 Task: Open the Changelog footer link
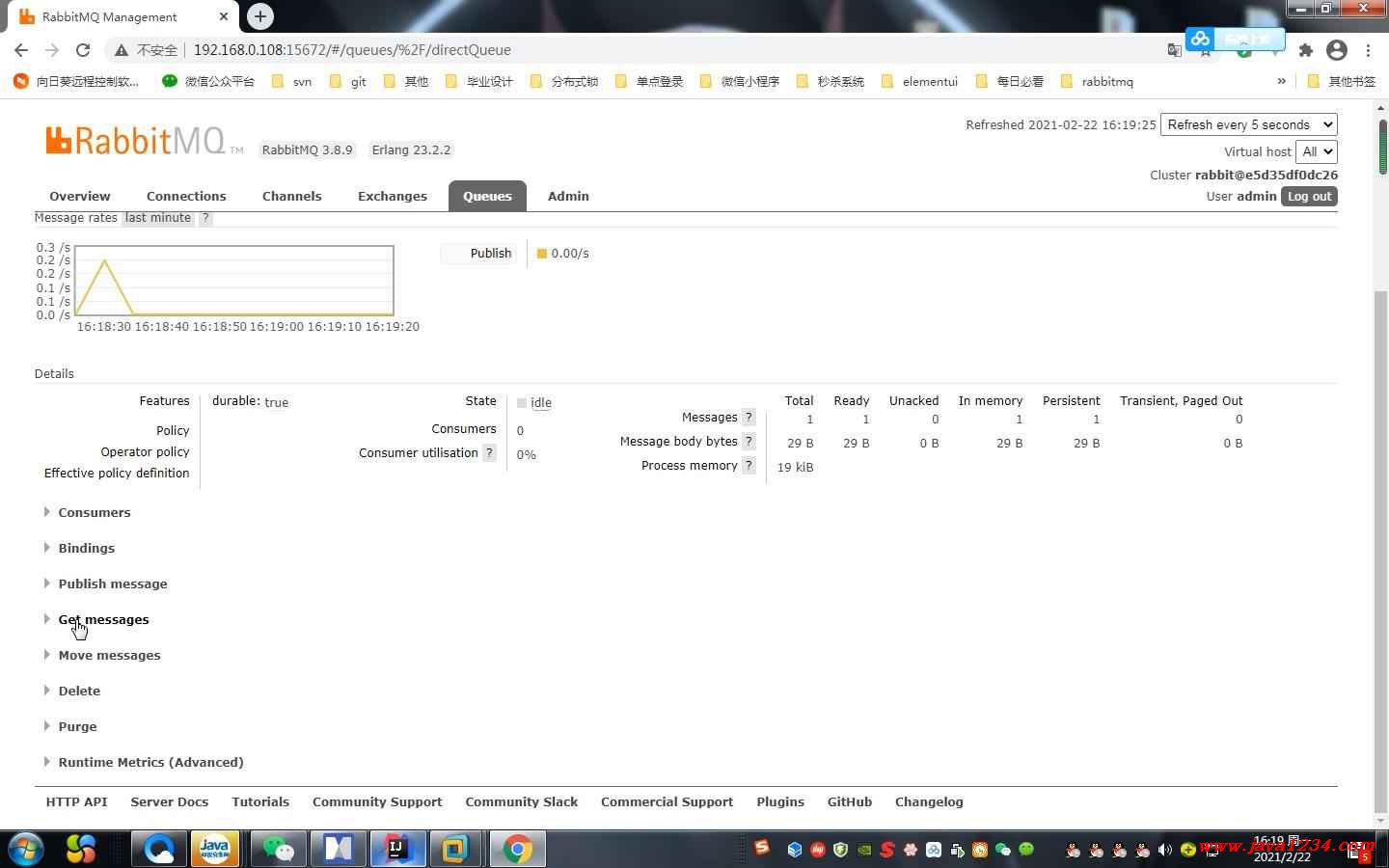(929, 801)
